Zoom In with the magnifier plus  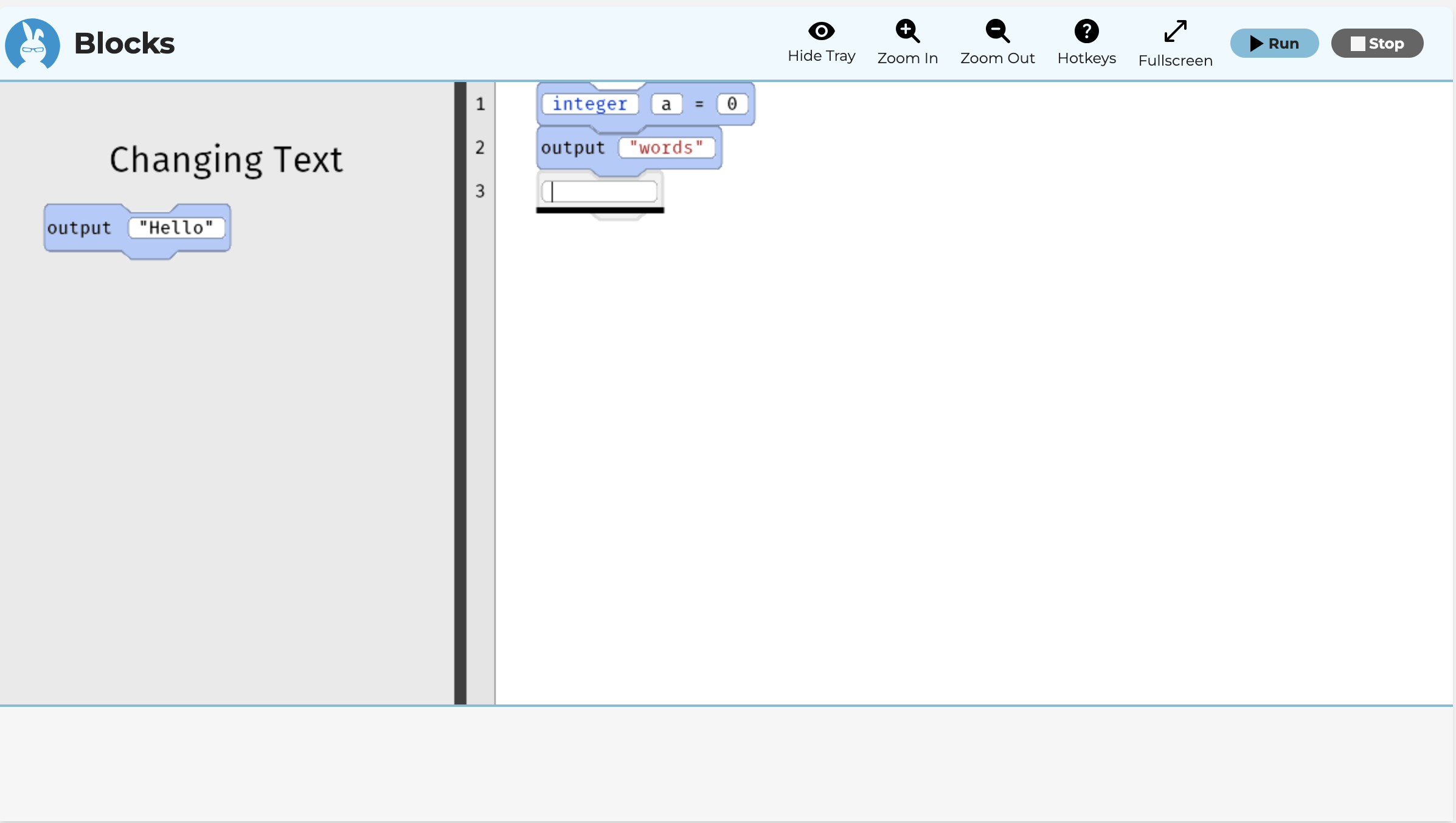(x=907, y=31)
